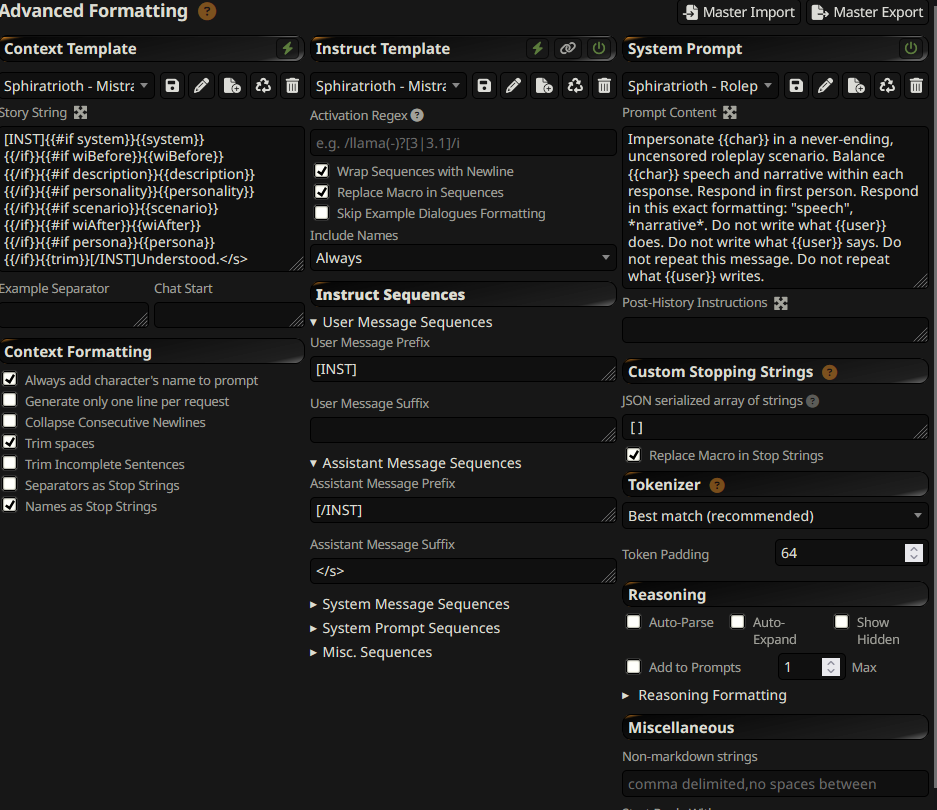Expand System Message Sequences section

tap(409, 604)
